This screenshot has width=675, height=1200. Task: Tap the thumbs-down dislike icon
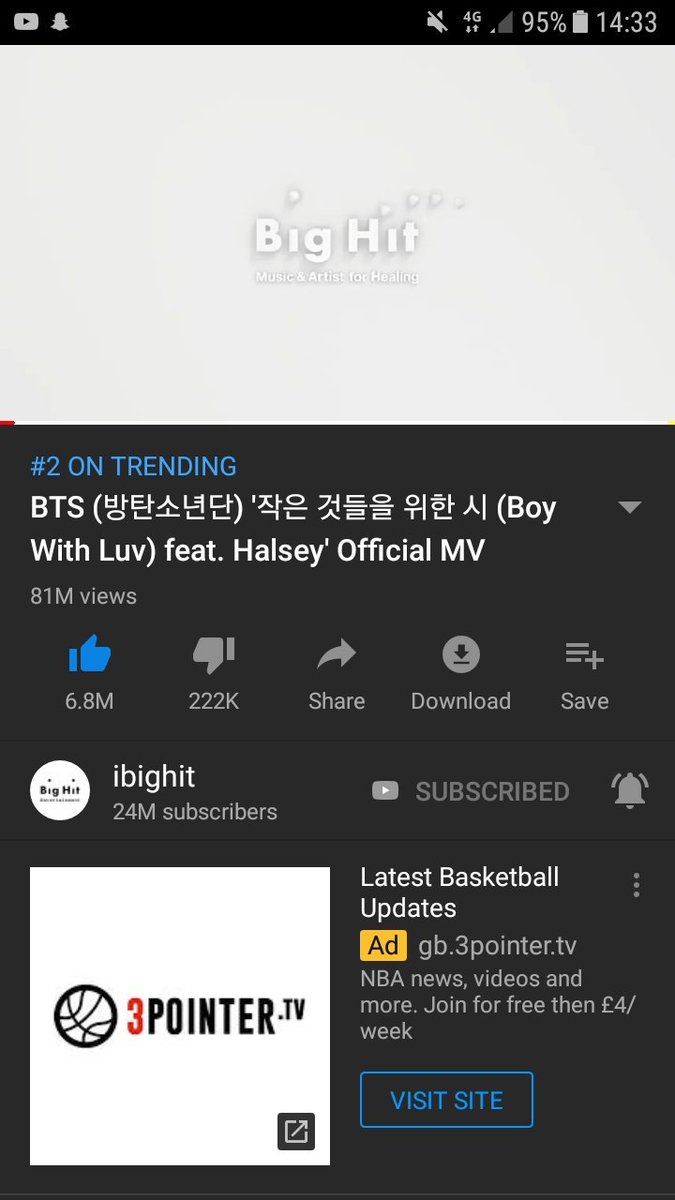pyautogui.click(x=213, y=656)
